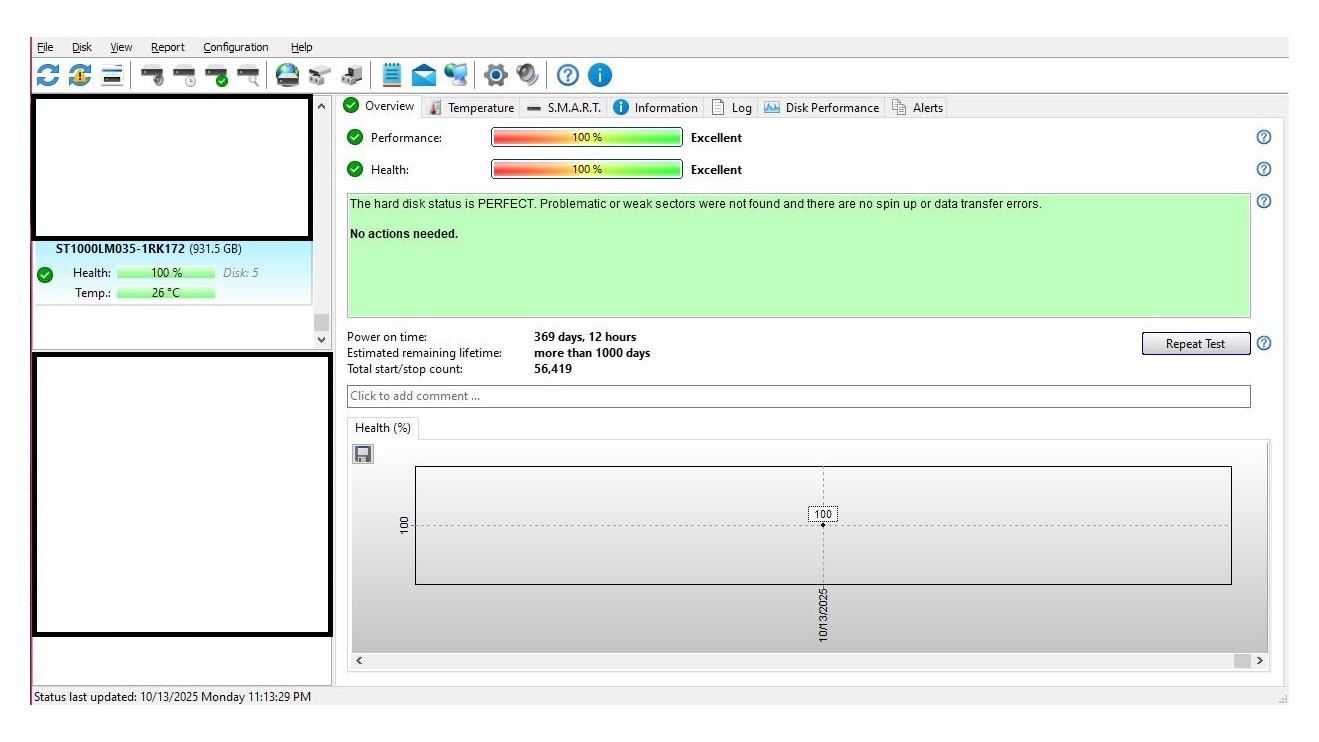Screen dimensions: 1319x742
Task: Click the refresh icon with warning triangle
Action: click(x=80, y=75)
